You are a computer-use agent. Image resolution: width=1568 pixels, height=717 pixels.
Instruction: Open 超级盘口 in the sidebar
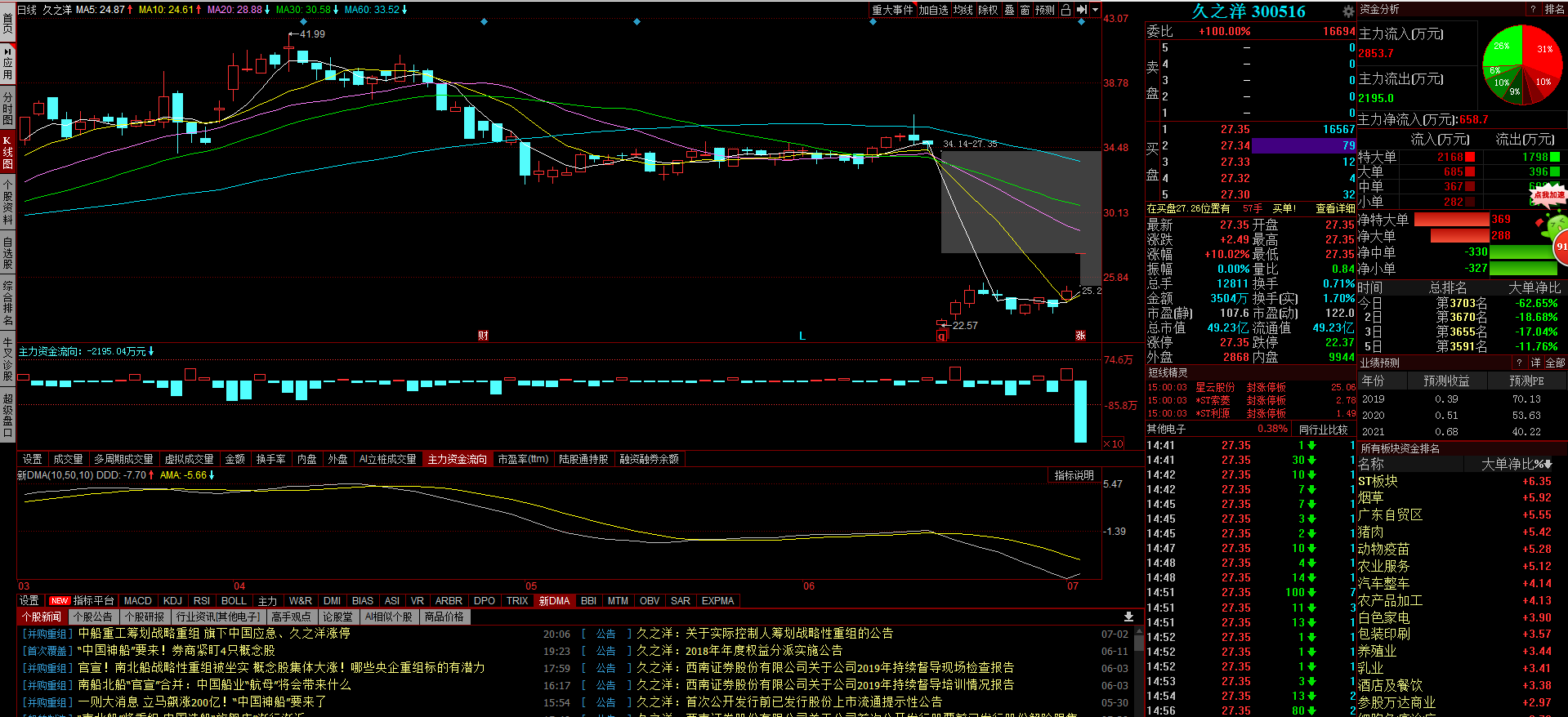tap(7, 415)
